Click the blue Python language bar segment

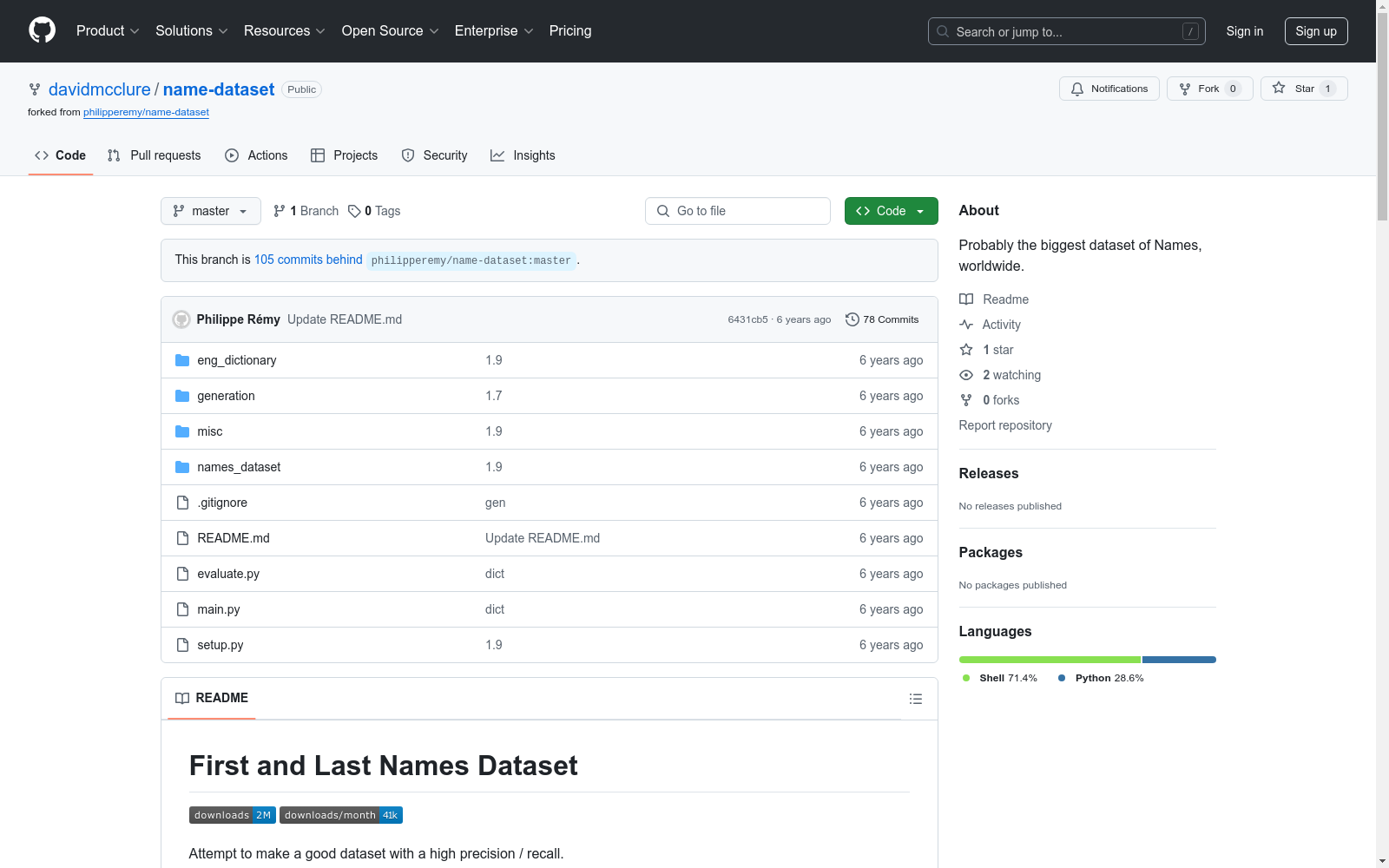[x=1180, y=660]
